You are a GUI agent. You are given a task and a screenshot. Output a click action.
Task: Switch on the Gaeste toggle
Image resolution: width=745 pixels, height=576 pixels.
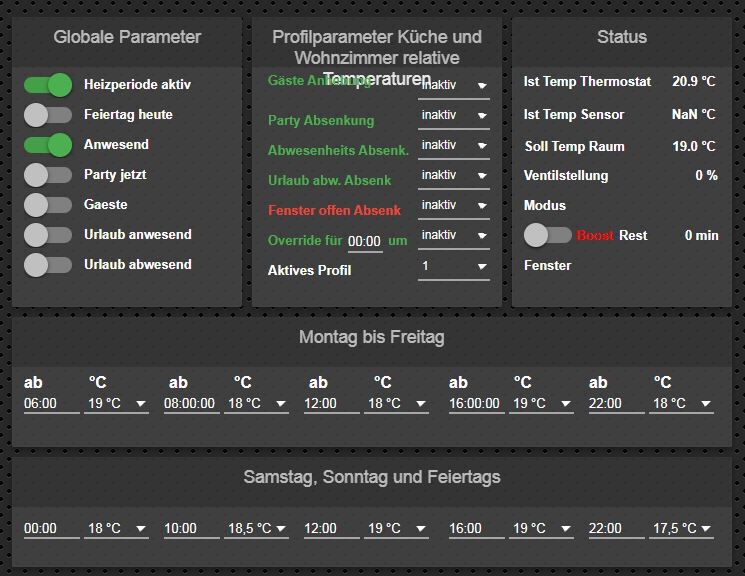[48, 205]
